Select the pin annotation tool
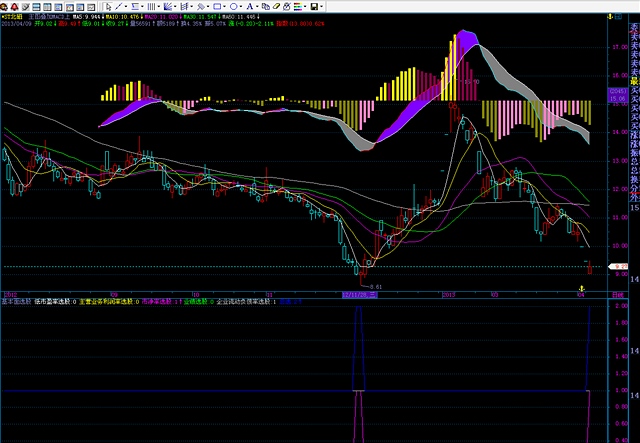The width and height of the screenshot is (640, 443). pyautogui.click(x=200, y=7)
